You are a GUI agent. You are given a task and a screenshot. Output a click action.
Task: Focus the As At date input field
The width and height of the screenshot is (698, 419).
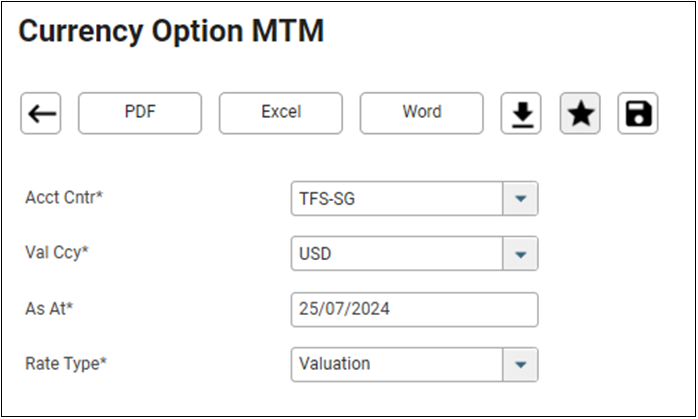(x=414, y=309)
